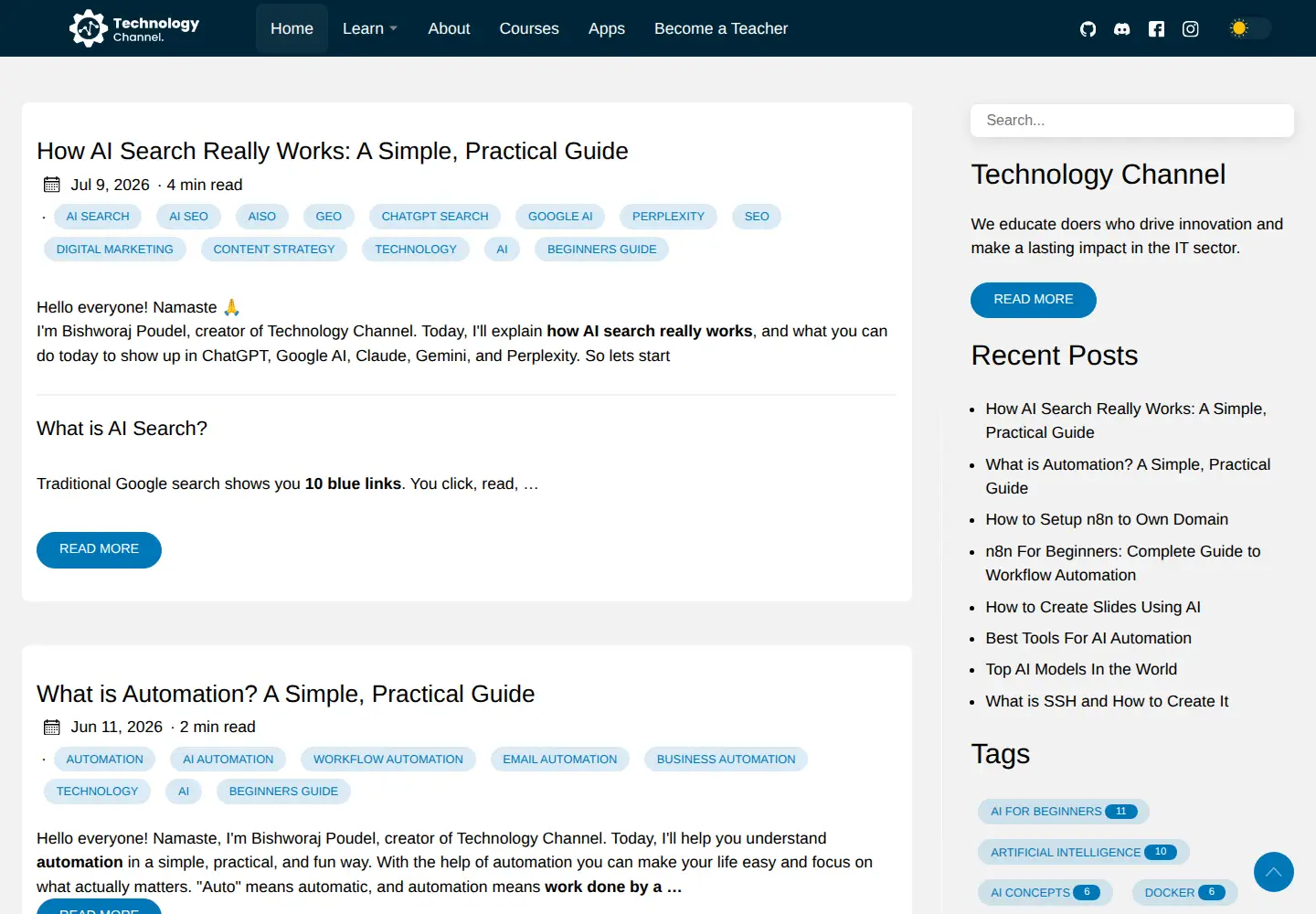
Task: Select the AISO tag
Action: (262, 217)
